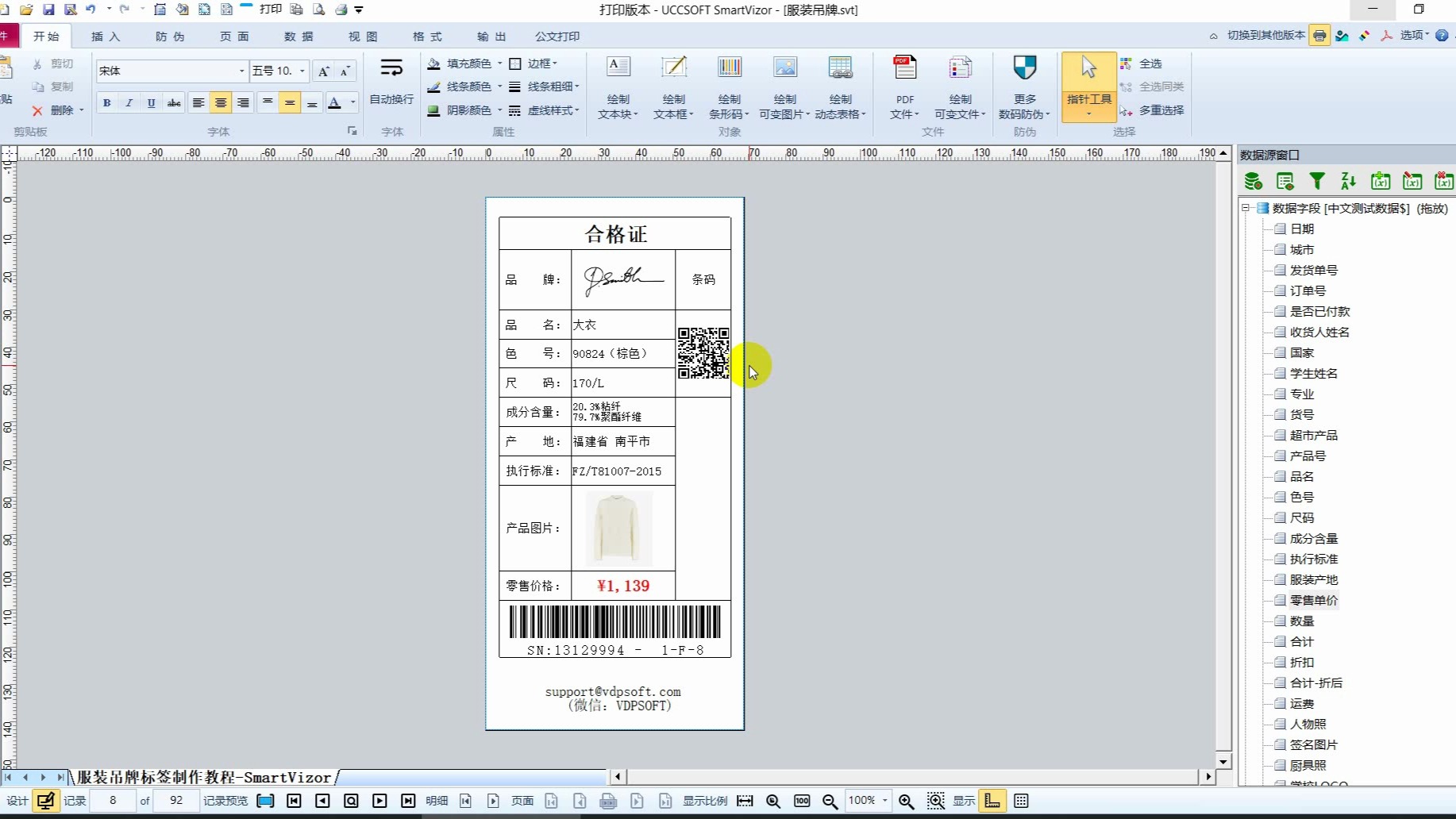Screen dimensions: 1456x819
Task: Set right text alignment
Action: 243,102
